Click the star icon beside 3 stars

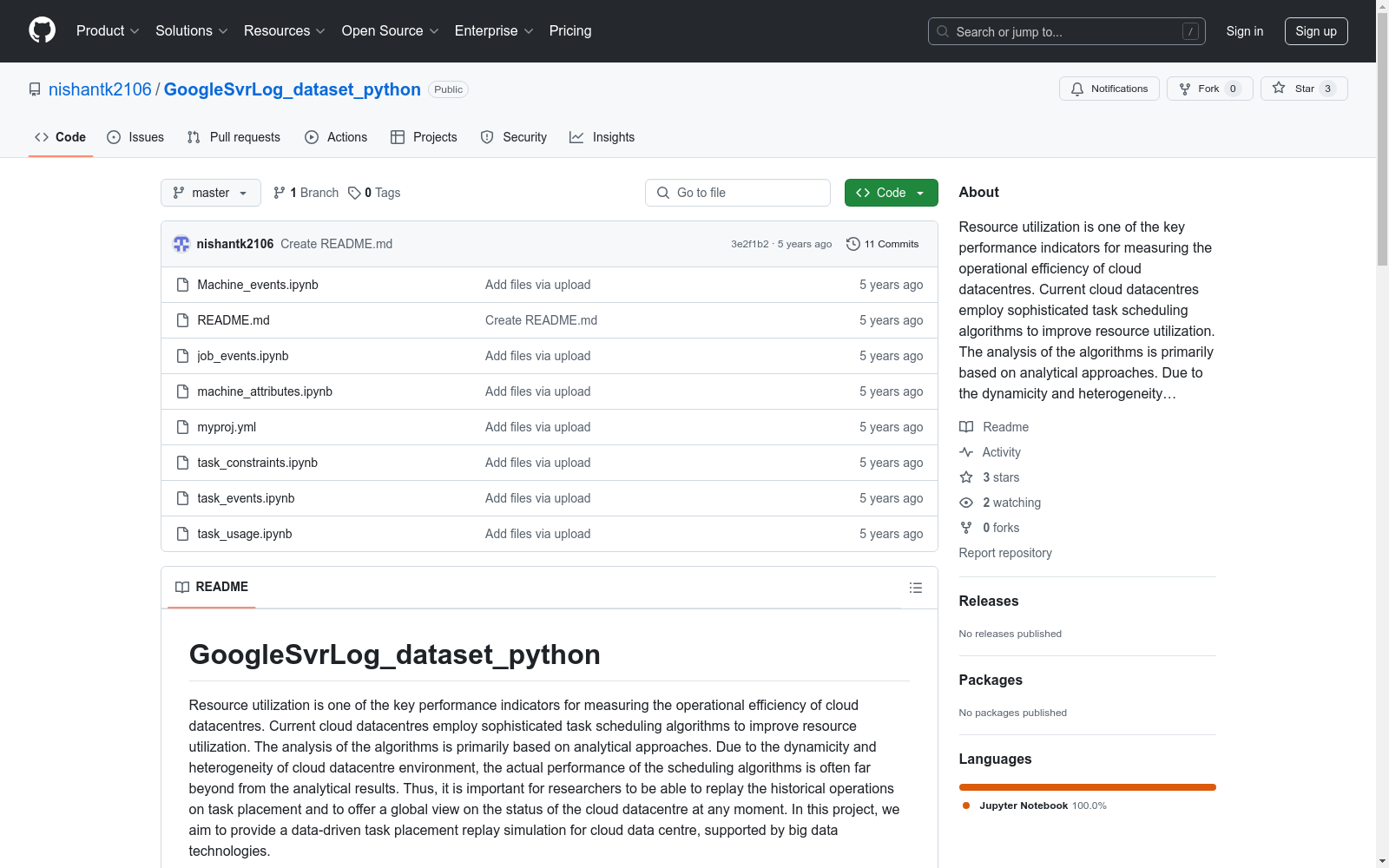tap(966, 477)
